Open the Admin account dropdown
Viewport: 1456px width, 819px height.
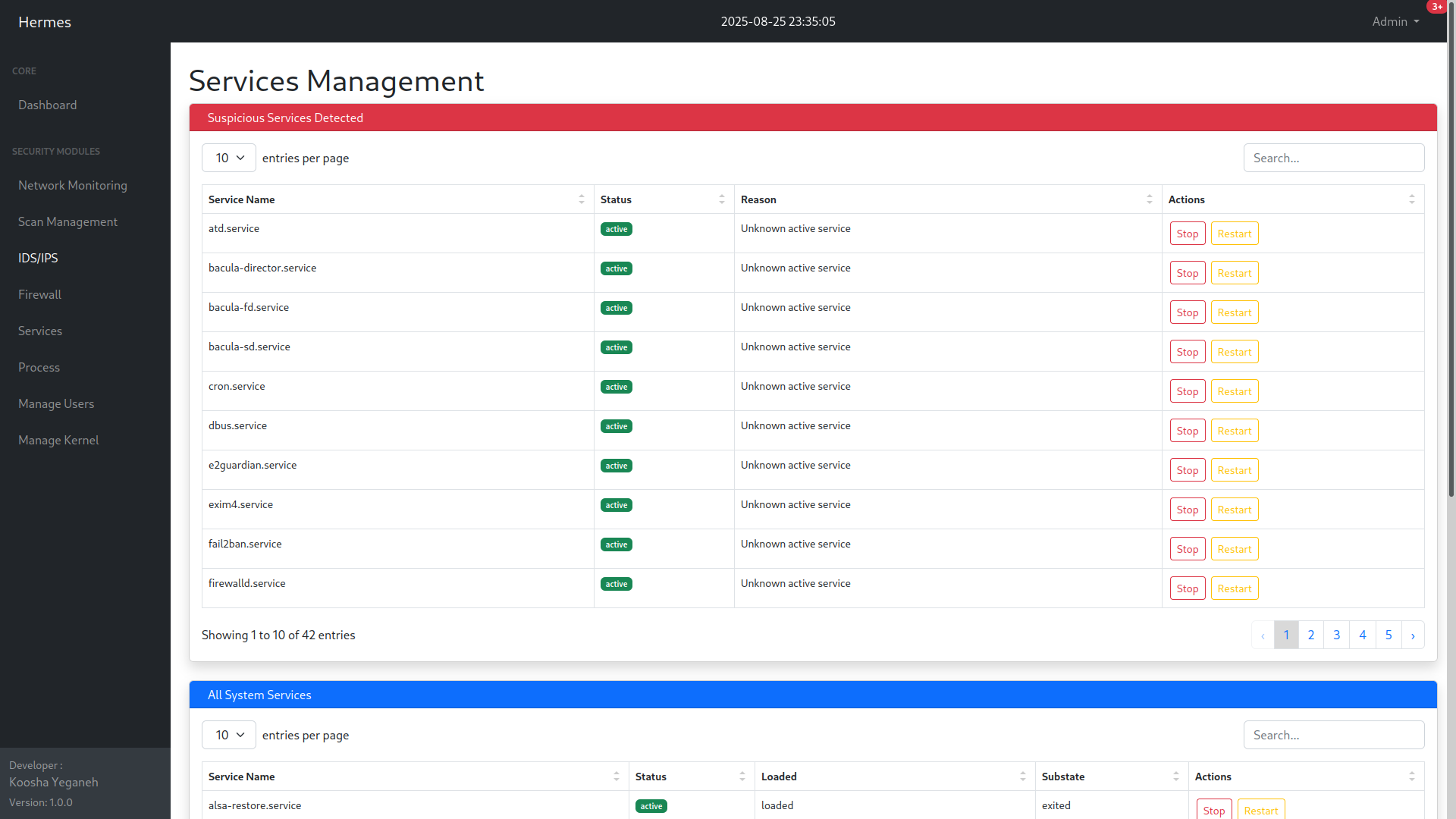(1395, 21)
